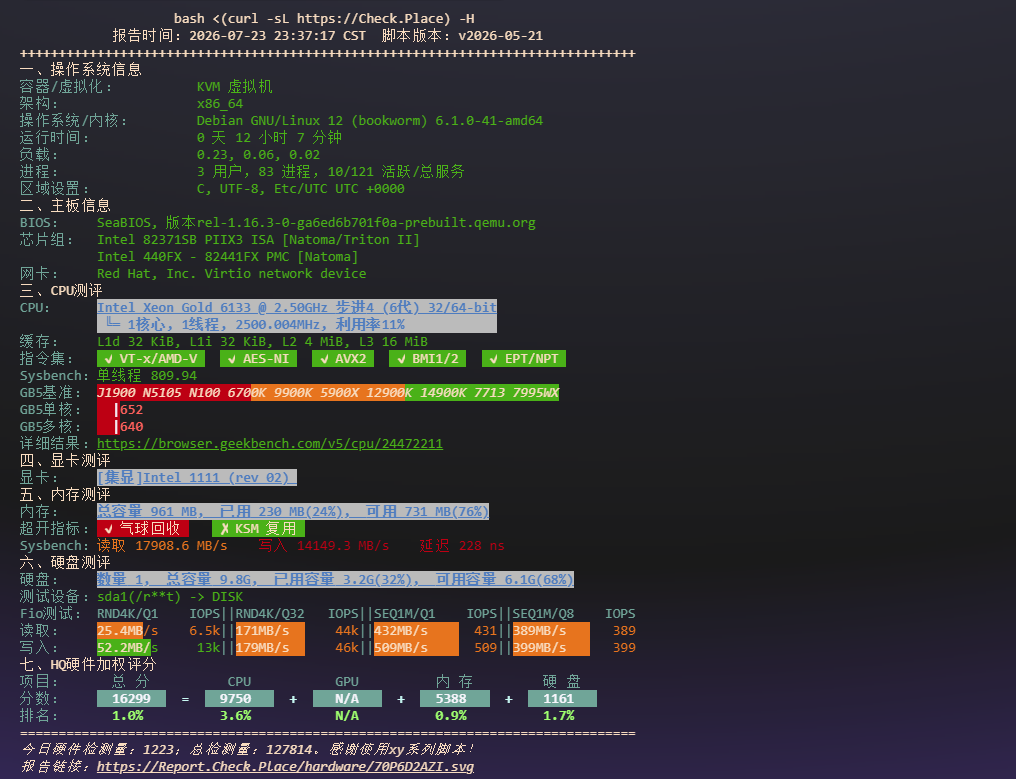Click the memory latency 228 ns value
Screen dimensions: 1016x779
(x=462, y=546)
